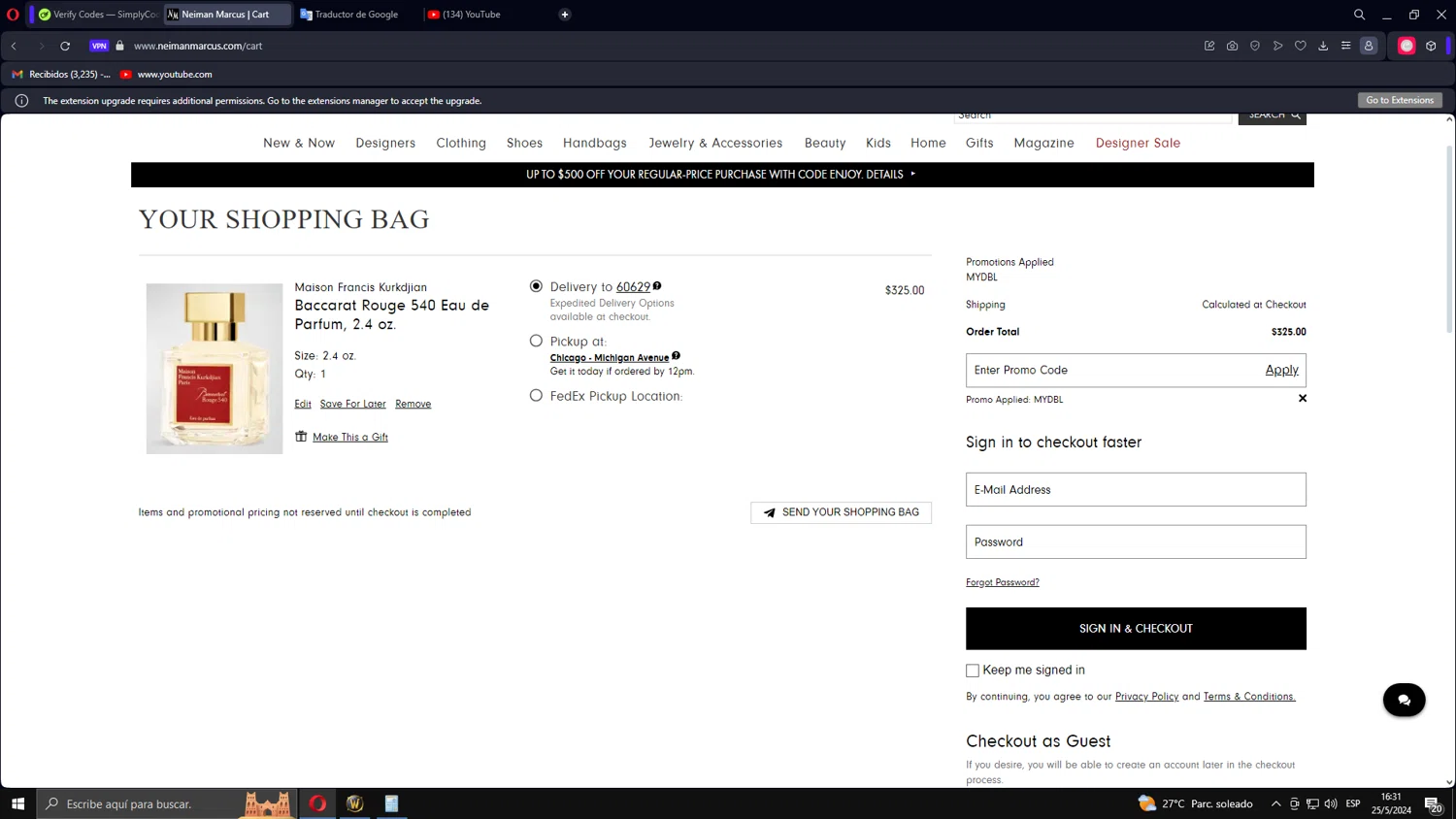Remove applied promo MYDBL with the X
This screenshot has height=819, width=1456.
(1303, 398)
